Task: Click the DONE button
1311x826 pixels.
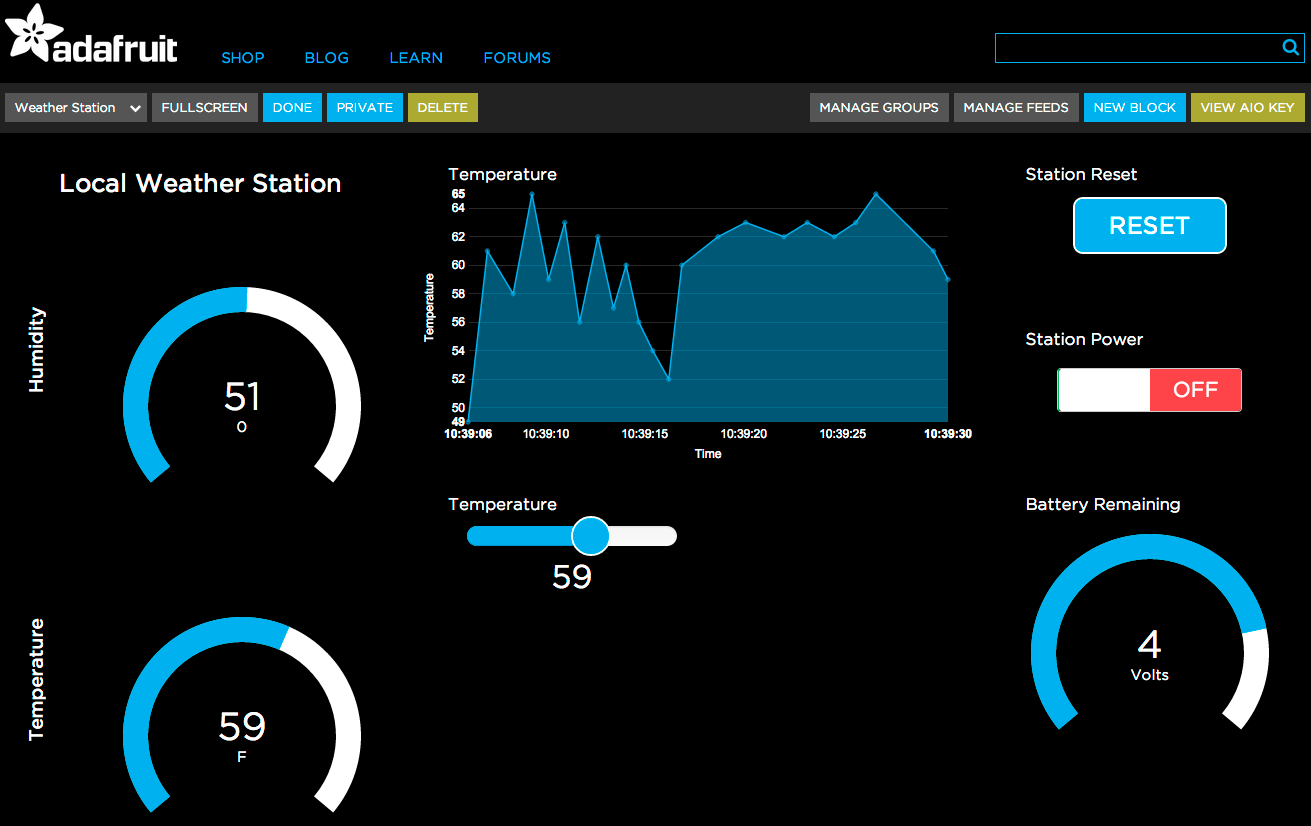Action: pyautogui.click(x=292, y=108)
